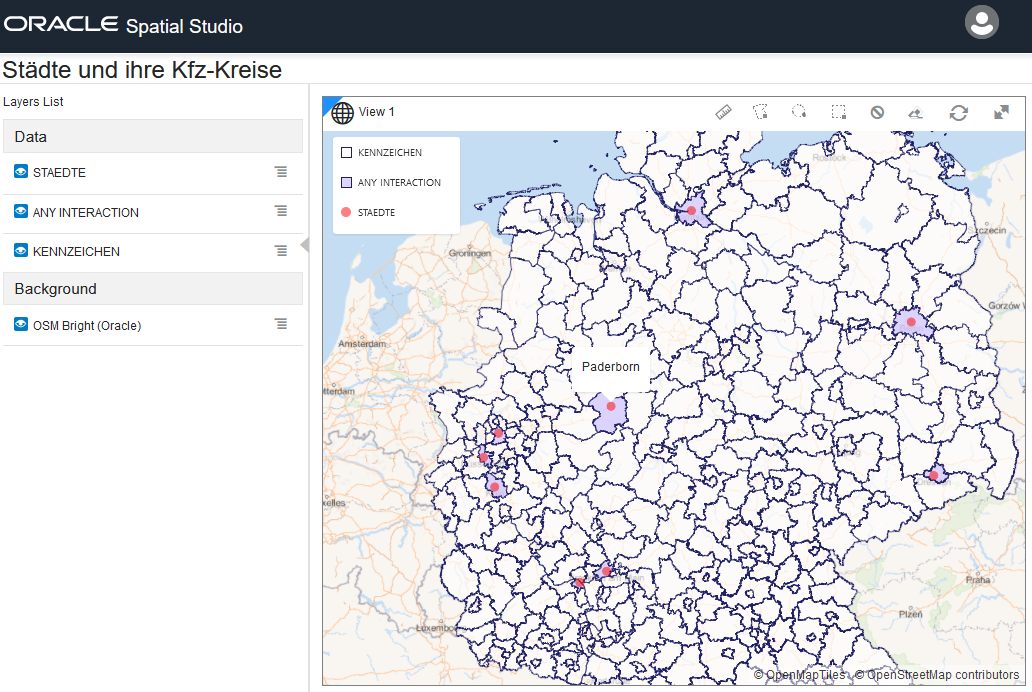Toggle visibility of ANY INTERACTION layer
This screenshot has width=1032, height=692.
[x=21, y=211]
